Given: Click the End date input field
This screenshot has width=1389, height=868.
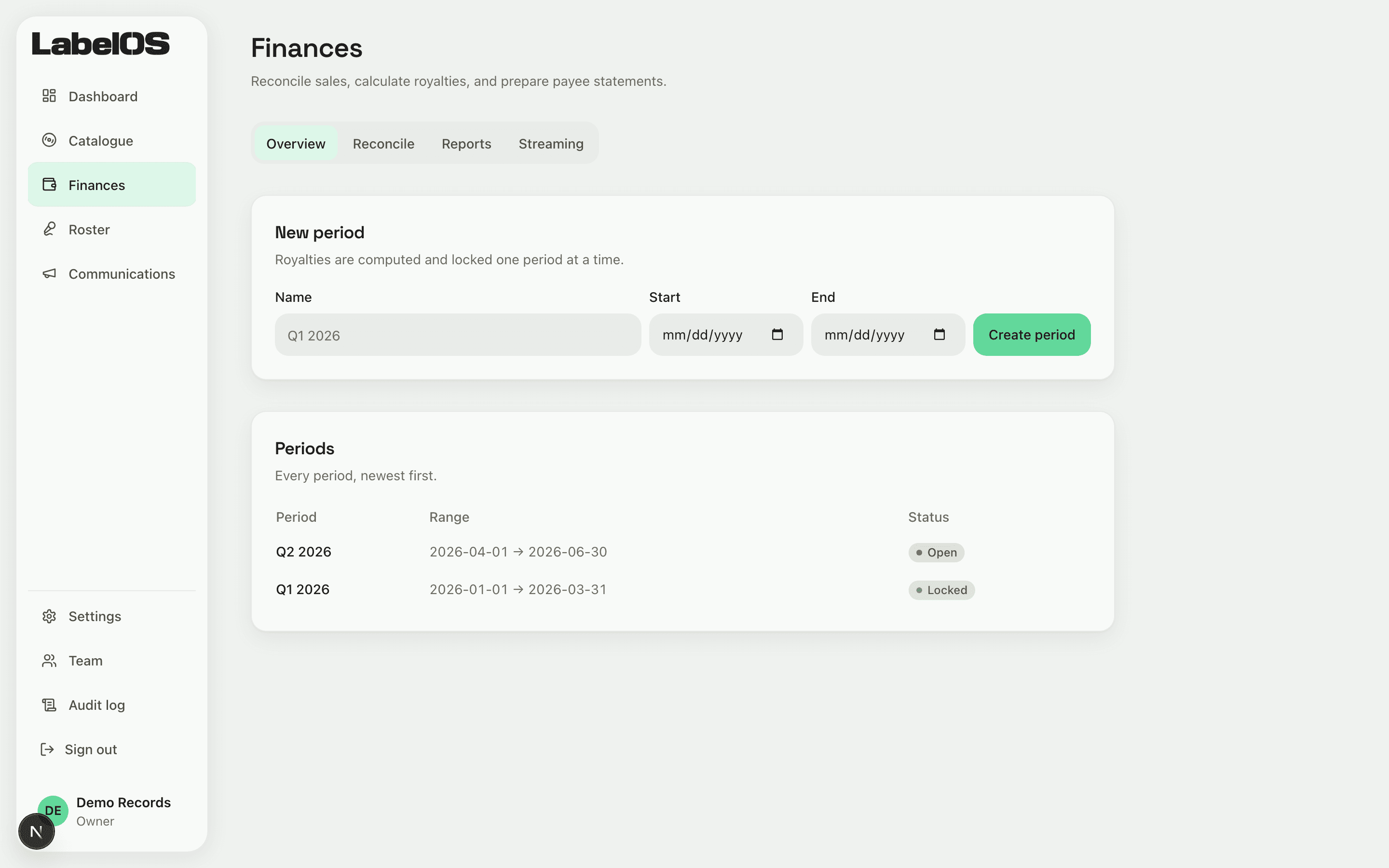Looking at the screenshot, I should pos(887,335).
